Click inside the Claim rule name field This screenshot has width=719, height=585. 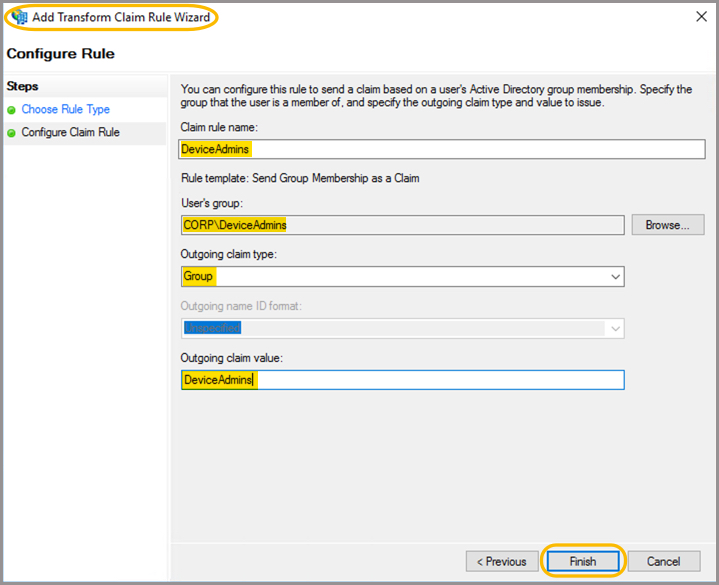[x=442, y=149]
